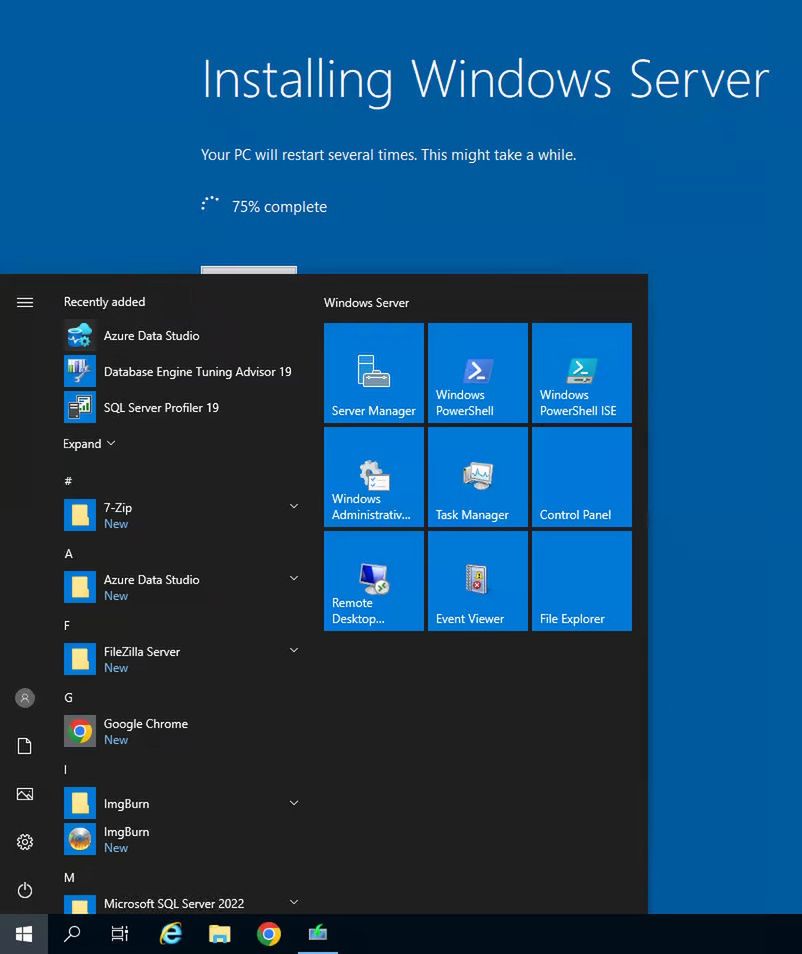The width and height of the screenshot is (802, 954).
Task: Launch Database Engine Tuning Advisor 19
Action: coord(183,372)
